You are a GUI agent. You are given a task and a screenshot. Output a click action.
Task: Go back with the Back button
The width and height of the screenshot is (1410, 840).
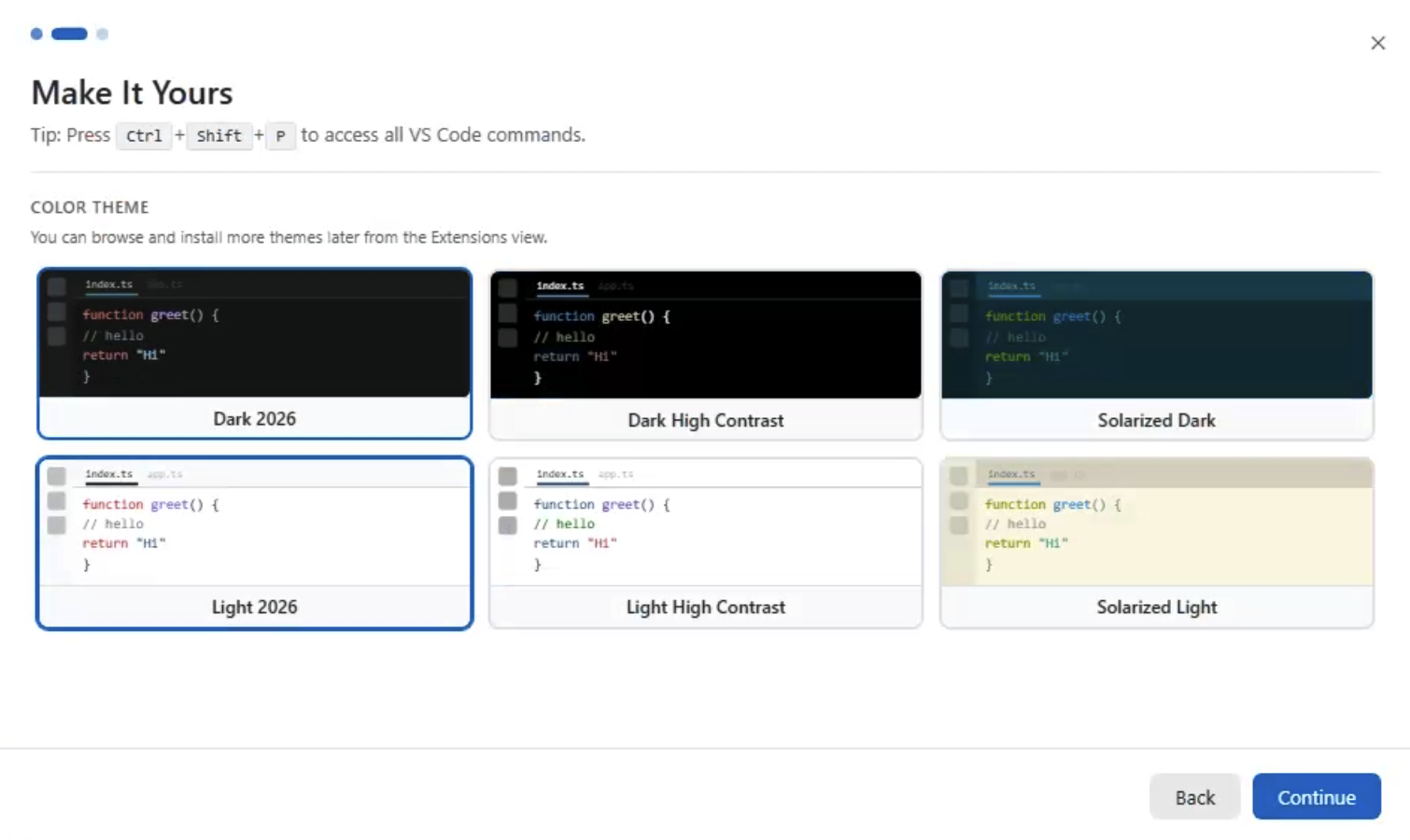tap(1194, 797)
